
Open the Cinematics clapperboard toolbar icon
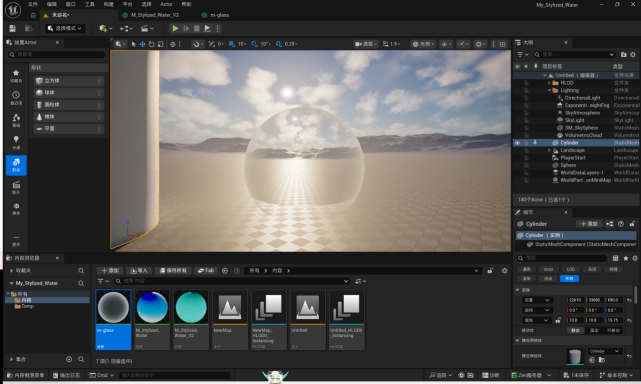147,29
